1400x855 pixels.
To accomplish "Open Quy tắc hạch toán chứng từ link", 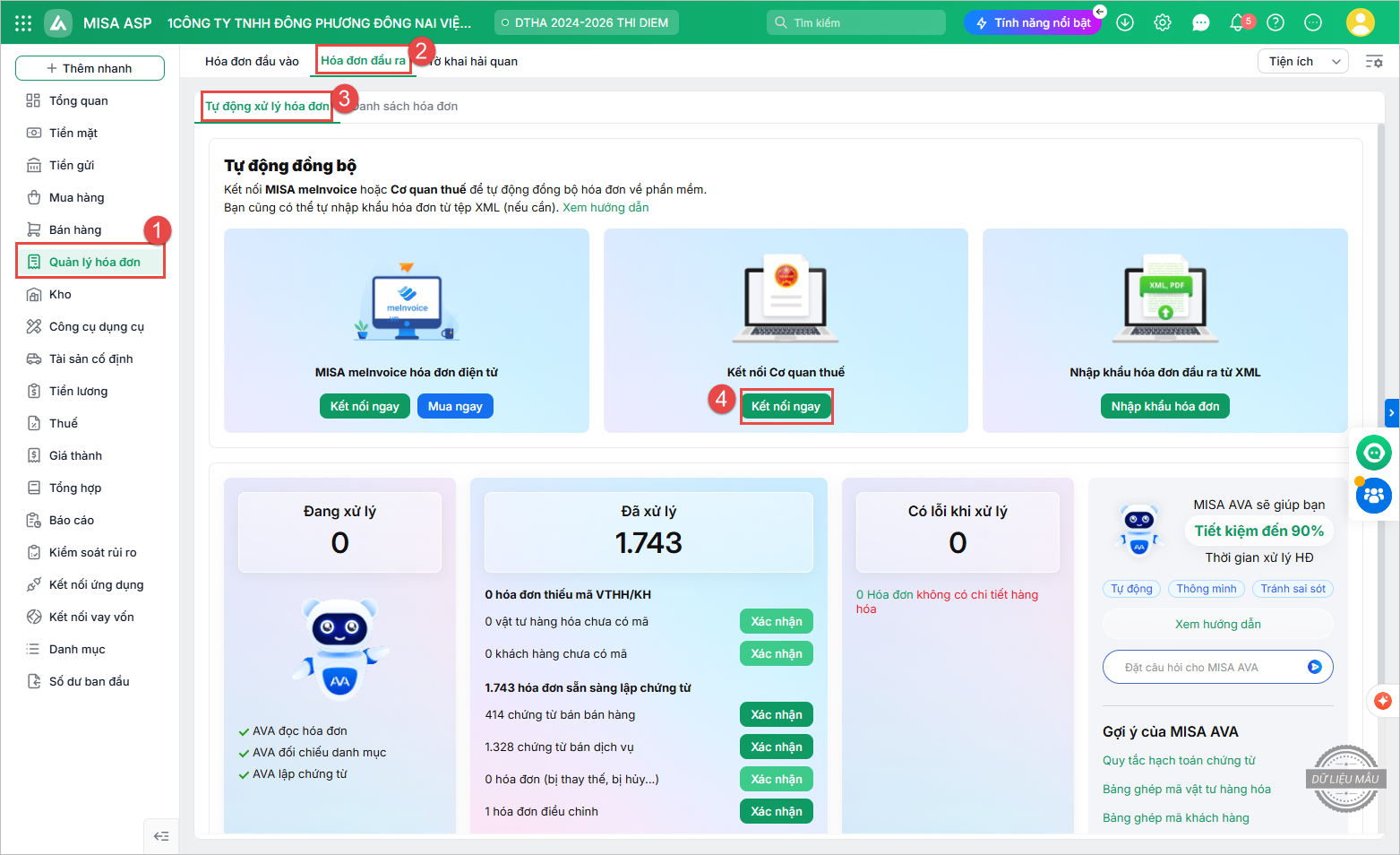I will point(1179,760).
